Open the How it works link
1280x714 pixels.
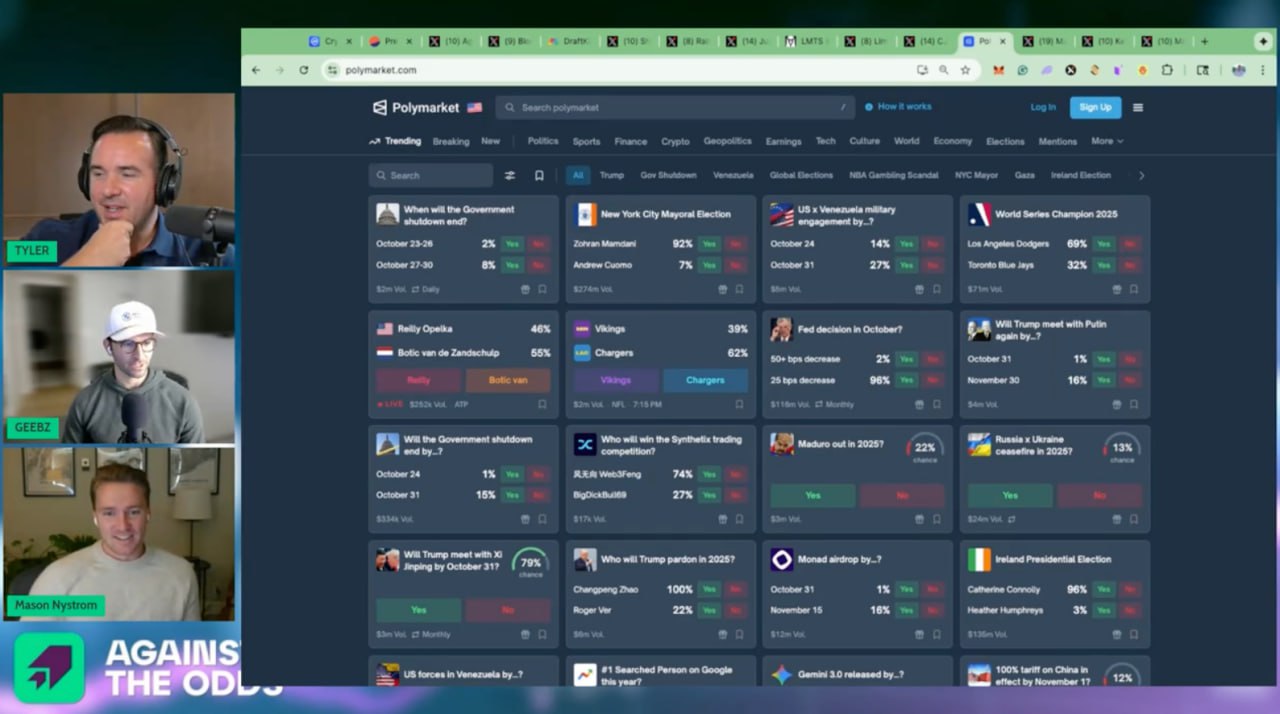[x=898, y=107]
